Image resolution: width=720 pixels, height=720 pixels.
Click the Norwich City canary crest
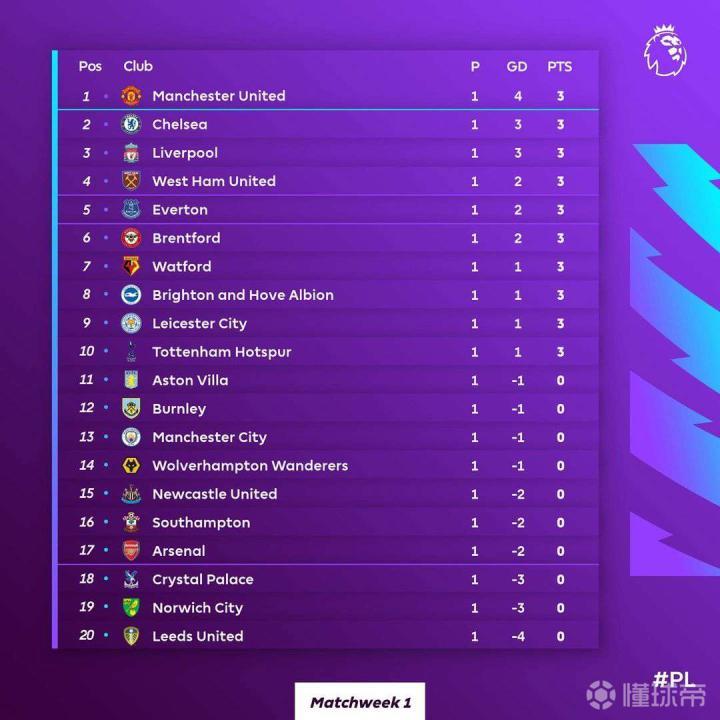[x=131, y=608]
